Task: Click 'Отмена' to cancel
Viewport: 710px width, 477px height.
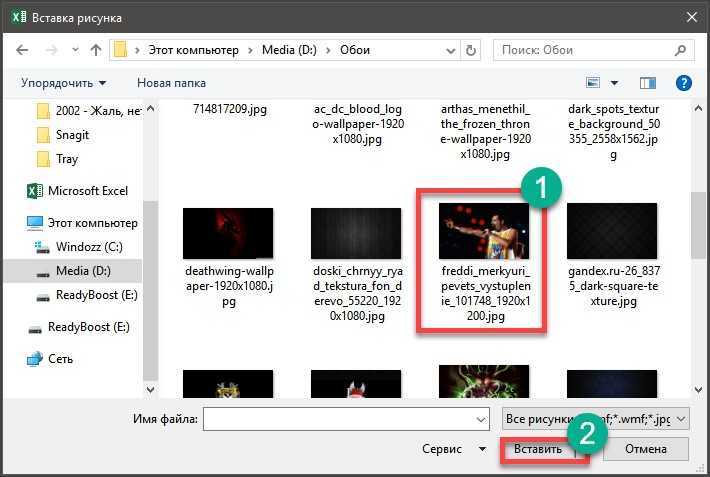Action: pyautogui.click(x=646, y=449)
